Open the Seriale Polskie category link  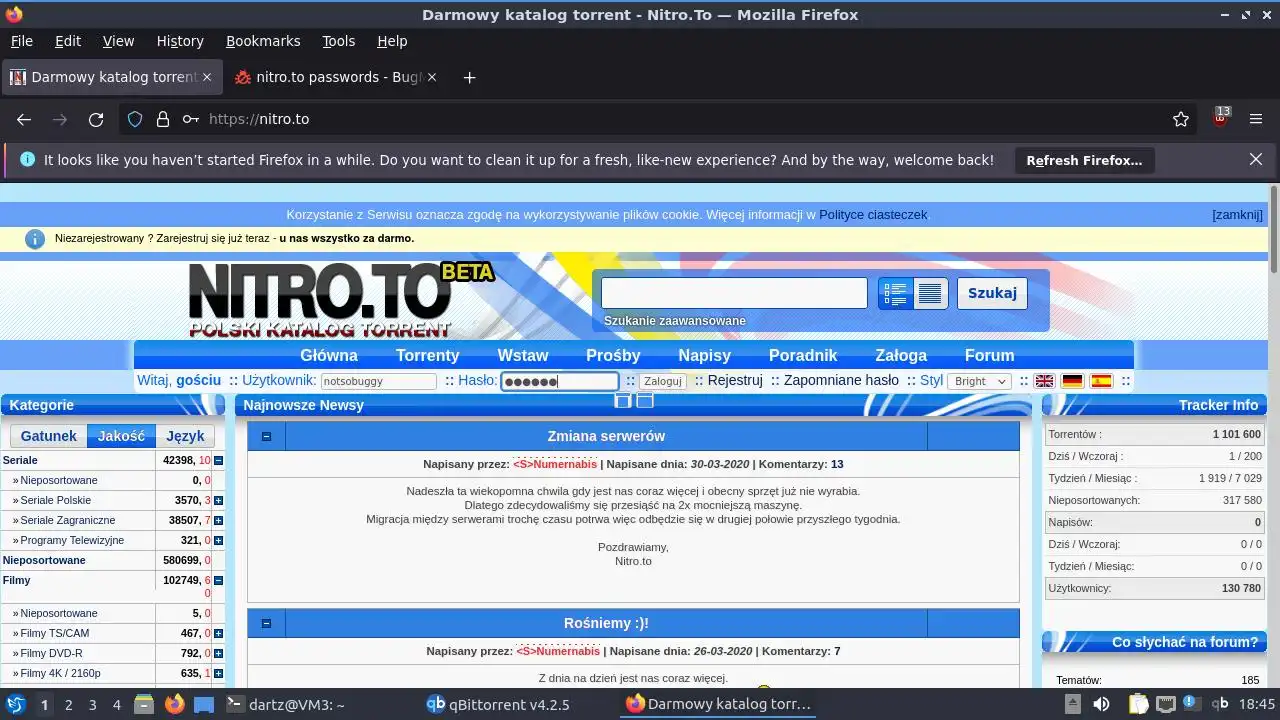tap(55, 500)
